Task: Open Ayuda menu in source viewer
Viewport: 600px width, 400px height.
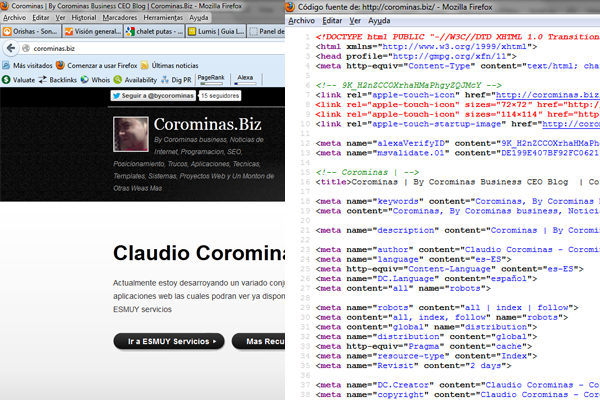Action: pos(379,21)
